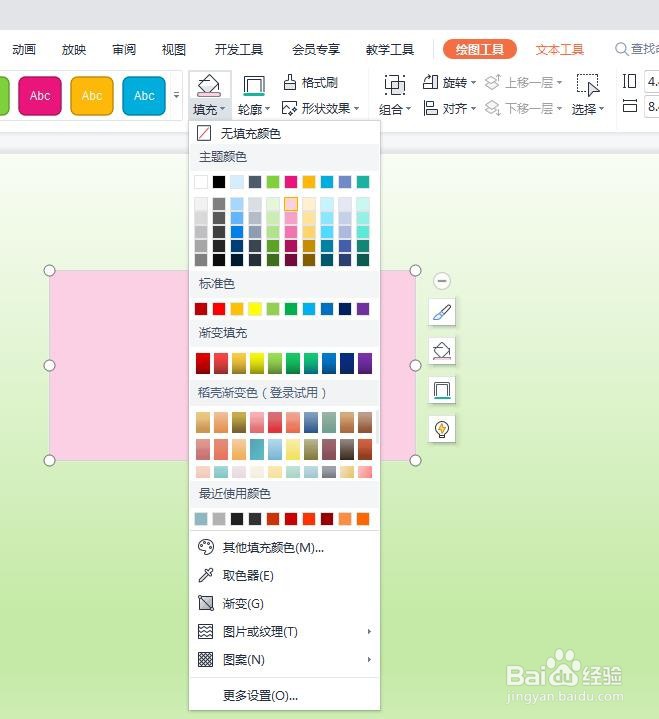Click the floating lightbulb icon

[x=442, y=429]
